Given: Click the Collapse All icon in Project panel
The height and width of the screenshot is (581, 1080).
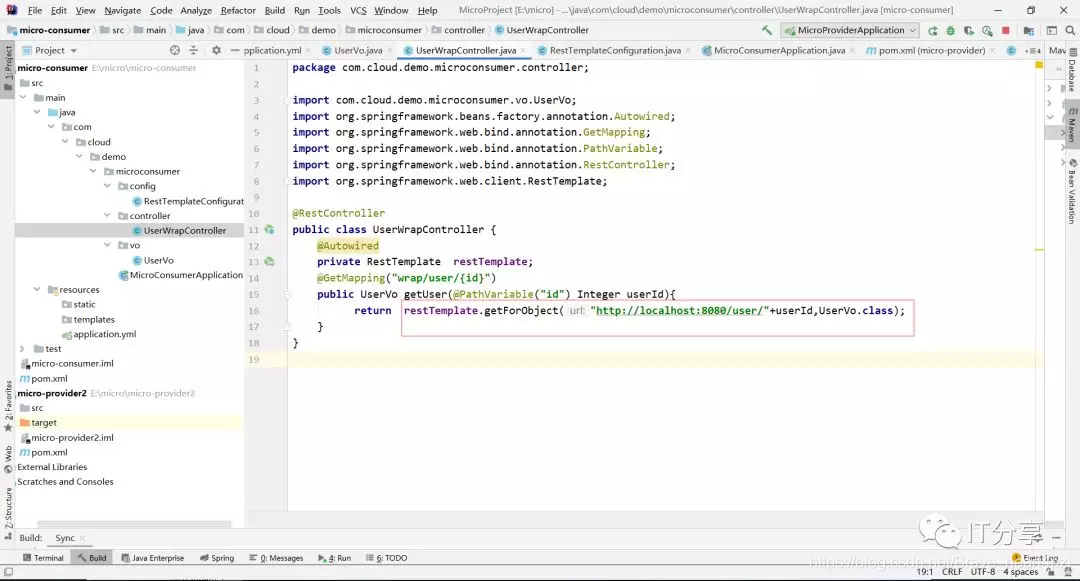Looking at the screenshot, I should point(194,50).
